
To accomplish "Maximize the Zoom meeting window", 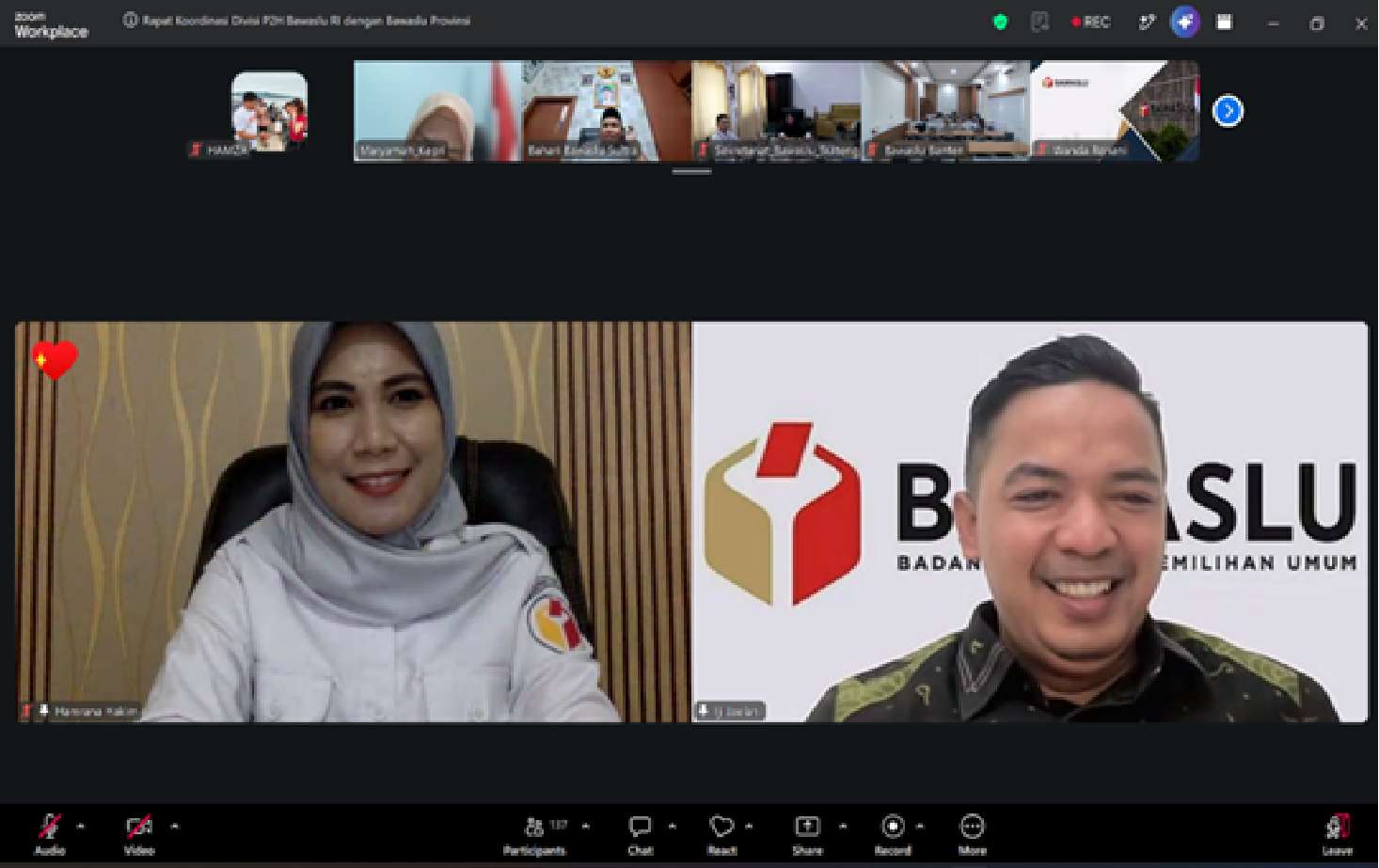I will pos(1317,24).
